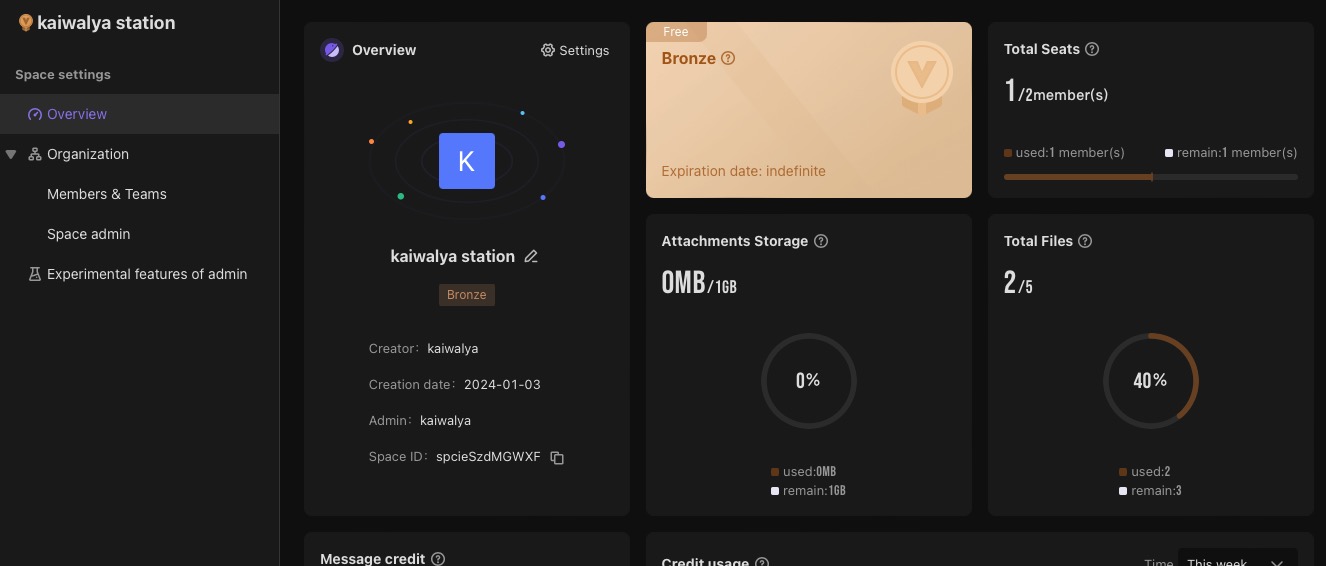Click the Experimental features flask icon
1326x566 pixels.
[x=35, y=274]
